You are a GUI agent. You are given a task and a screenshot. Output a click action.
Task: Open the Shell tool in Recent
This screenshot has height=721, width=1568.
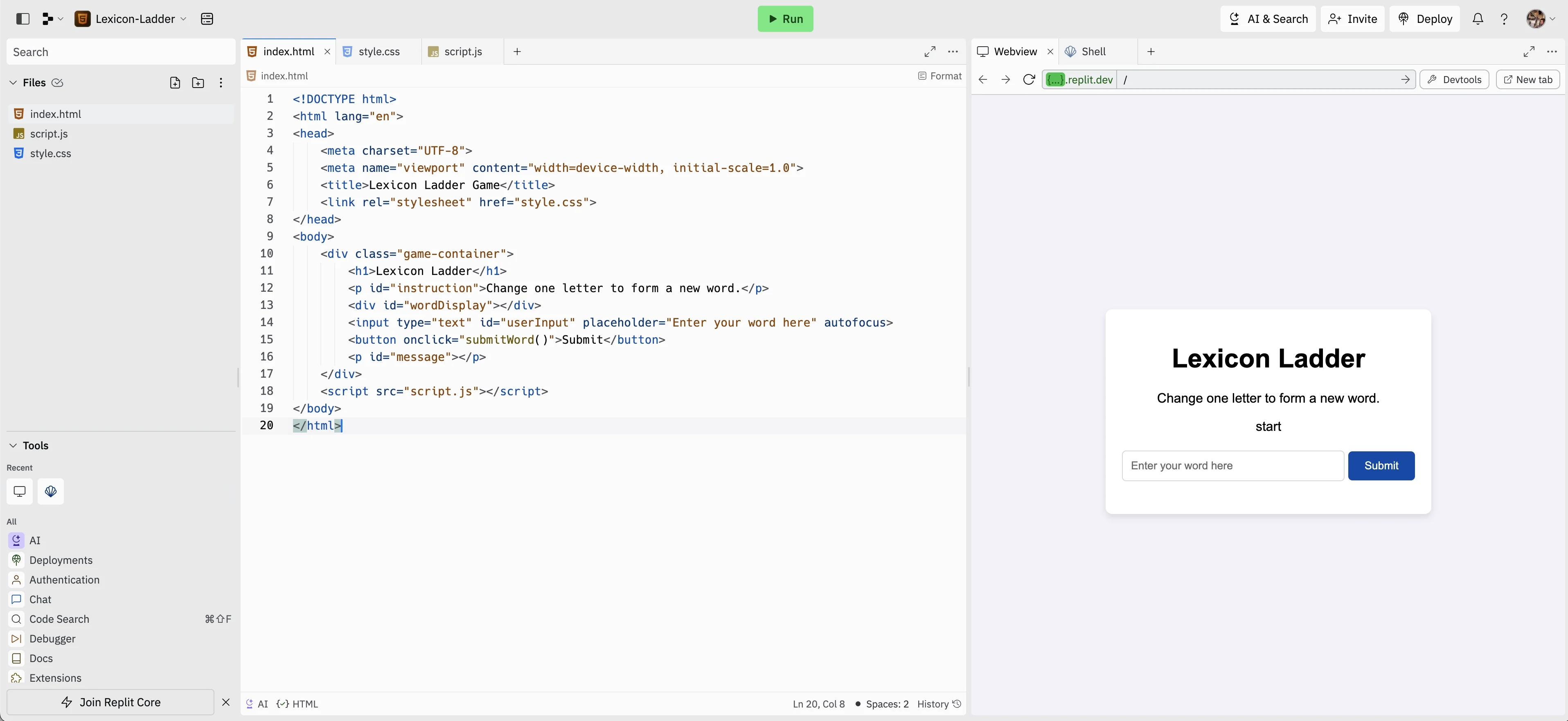pyautogui.click(x=50, y=491)
